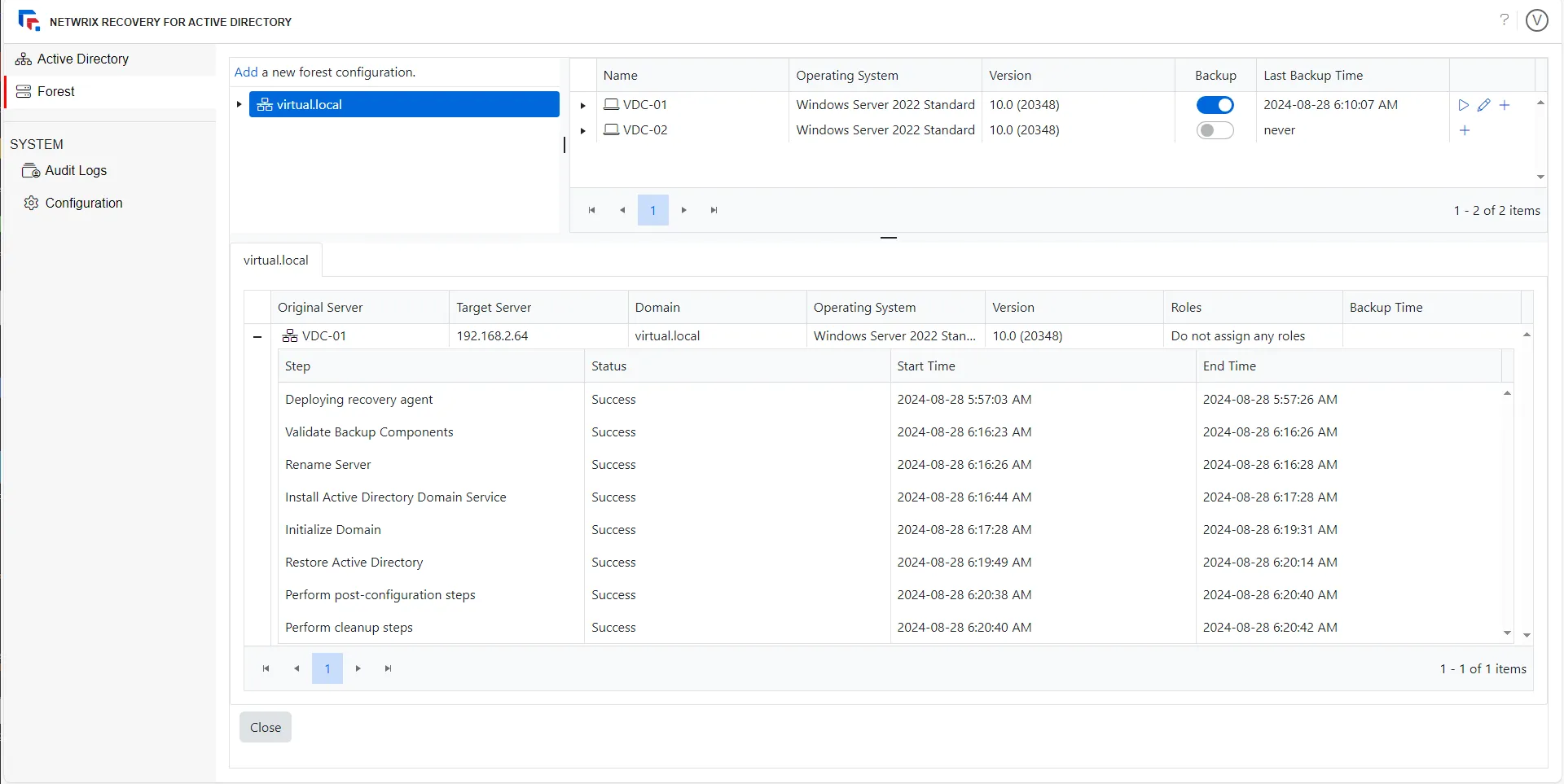The image size is (1564, 784).
Task: Click the Netwrix logo icon
Action: coord(29,21)
